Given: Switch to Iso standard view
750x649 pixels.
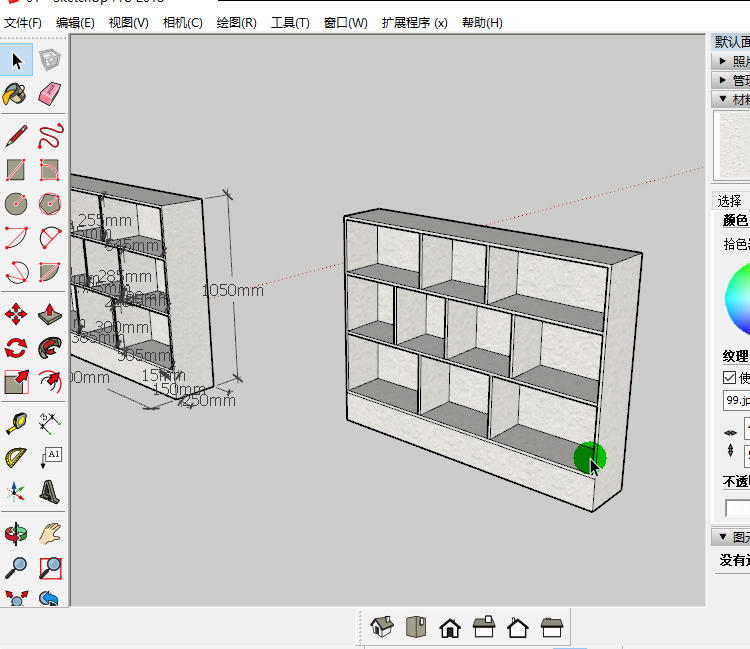Looking at the screenshot, I should 382,627.
